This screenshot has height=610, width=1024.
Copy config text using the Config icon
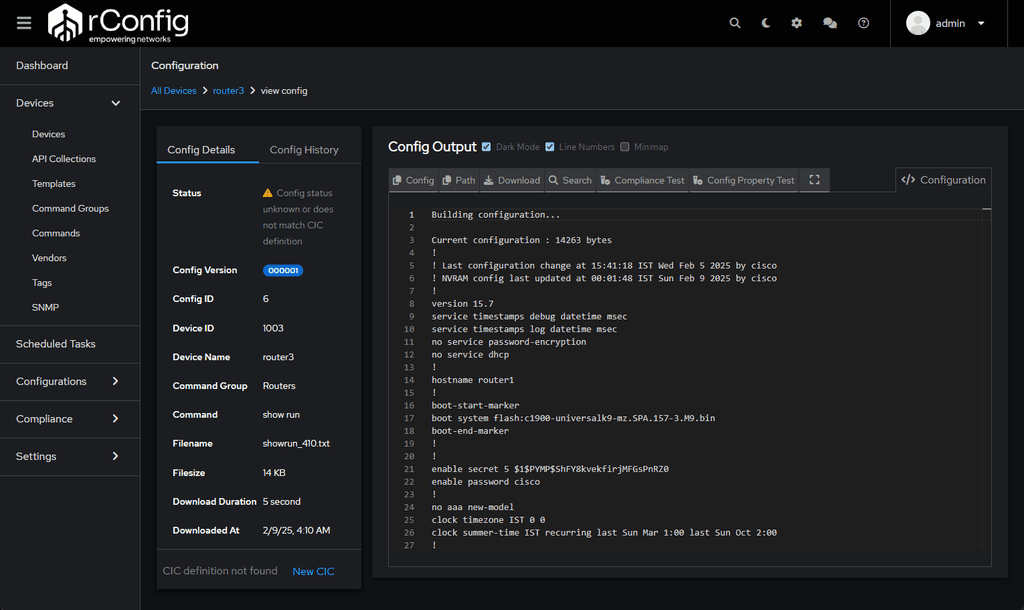tap(412, 180)
